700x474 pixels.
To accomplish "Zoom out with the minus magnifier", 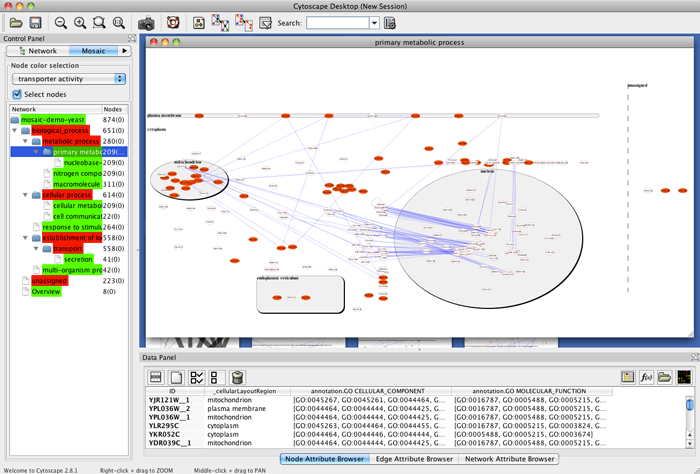I will [61, 22].
